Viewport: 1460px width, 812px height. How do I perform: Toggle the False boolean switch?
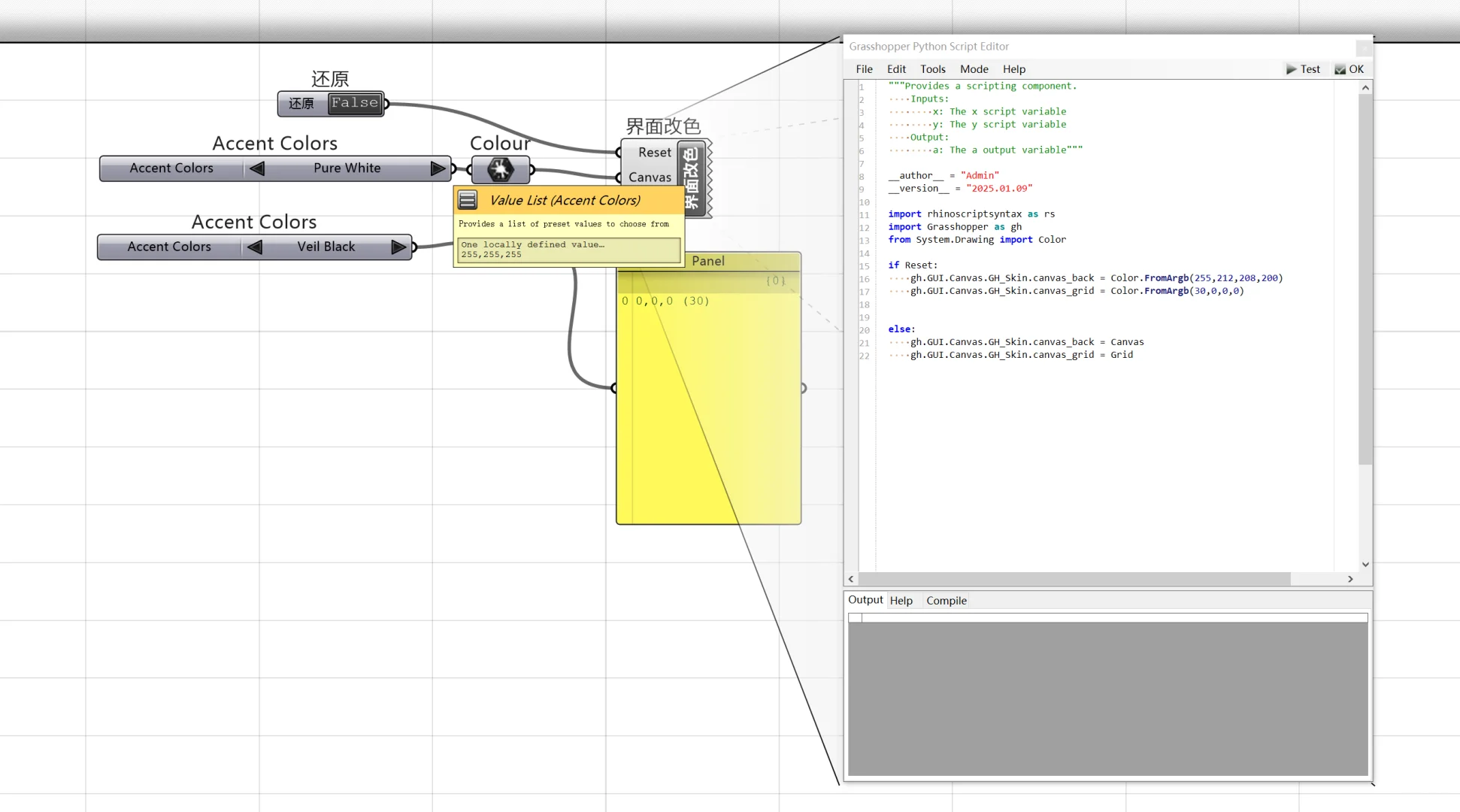click(x=355, y=103)
